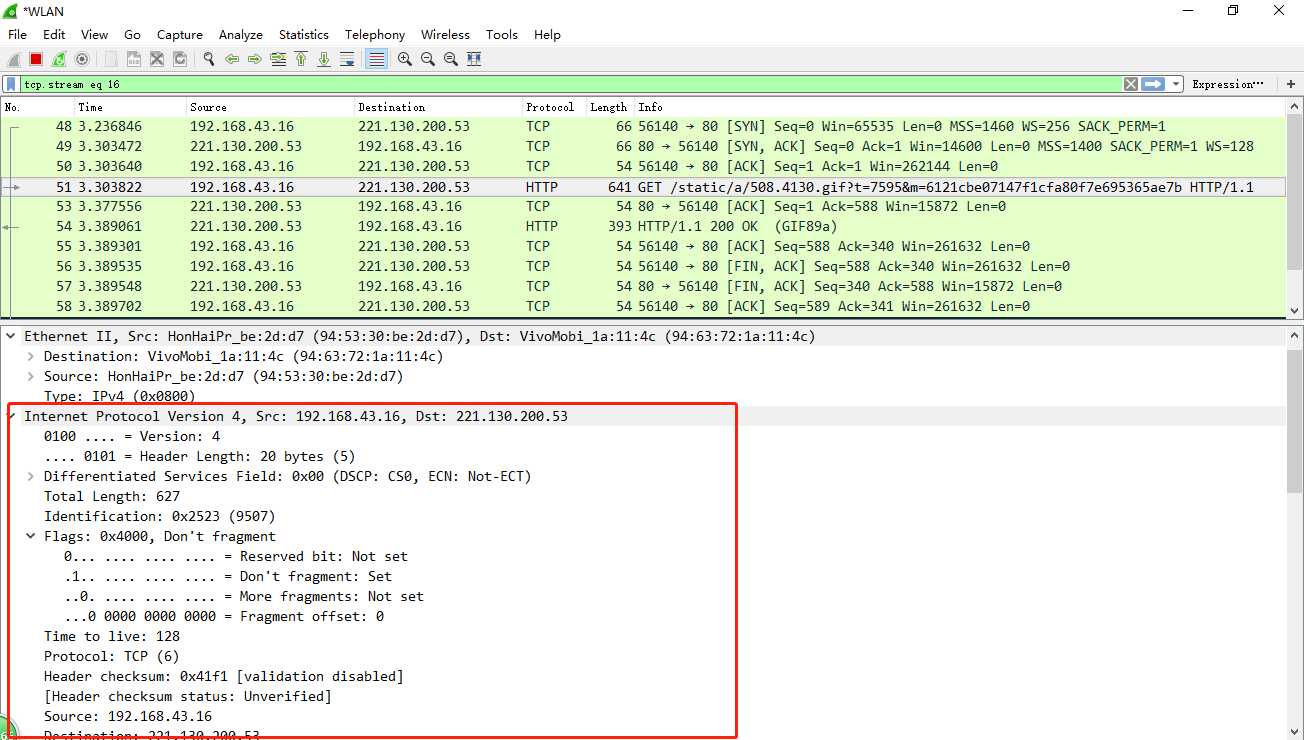1304x740 pixels.
Task: Open the Go menu
Action: 132,34
